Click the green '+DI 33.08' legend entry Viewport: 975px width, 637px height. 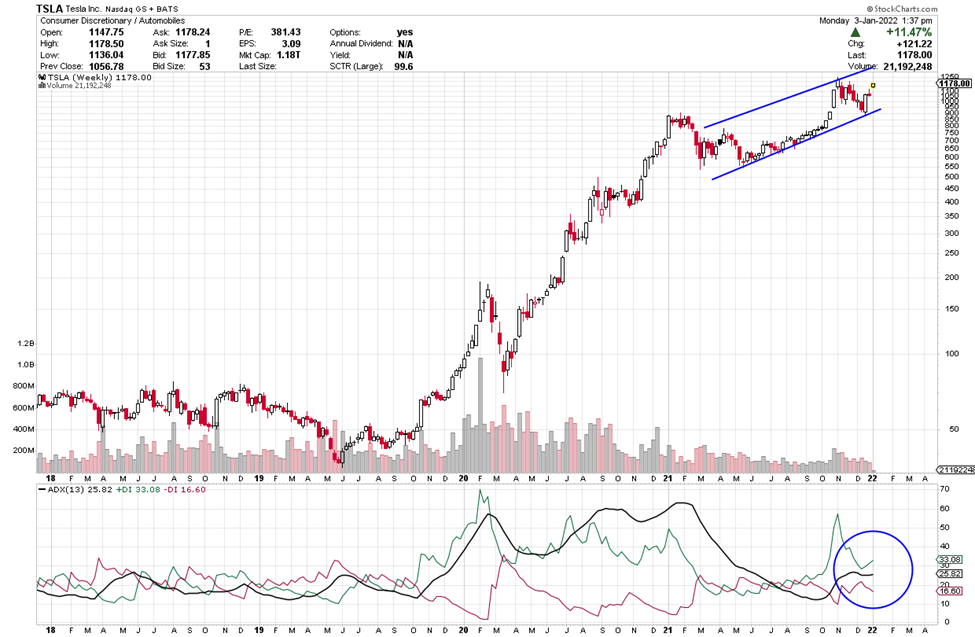tap(139, 490)
